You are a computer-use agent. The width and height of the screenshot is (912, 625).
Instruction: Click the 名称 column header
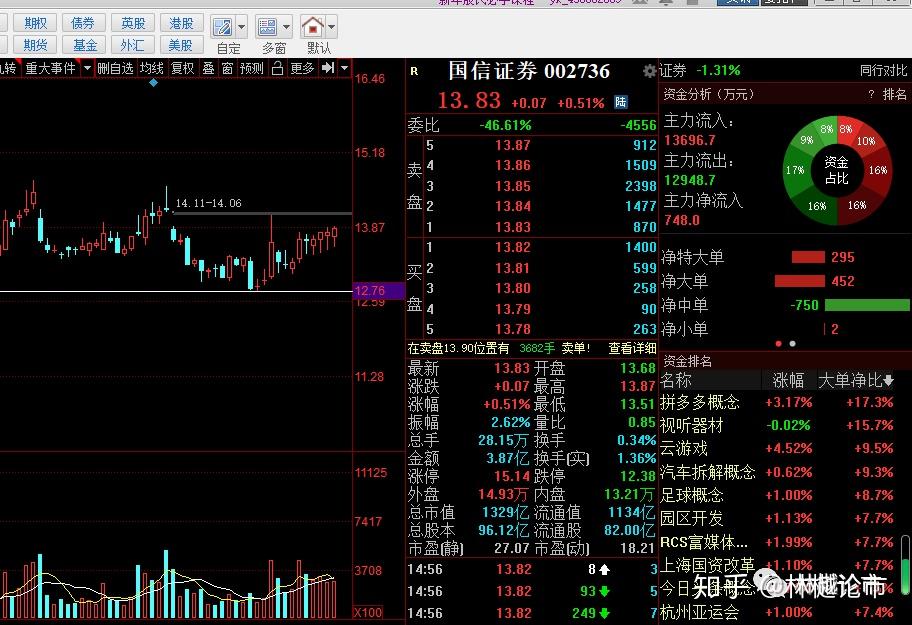(x=676, y=381)
